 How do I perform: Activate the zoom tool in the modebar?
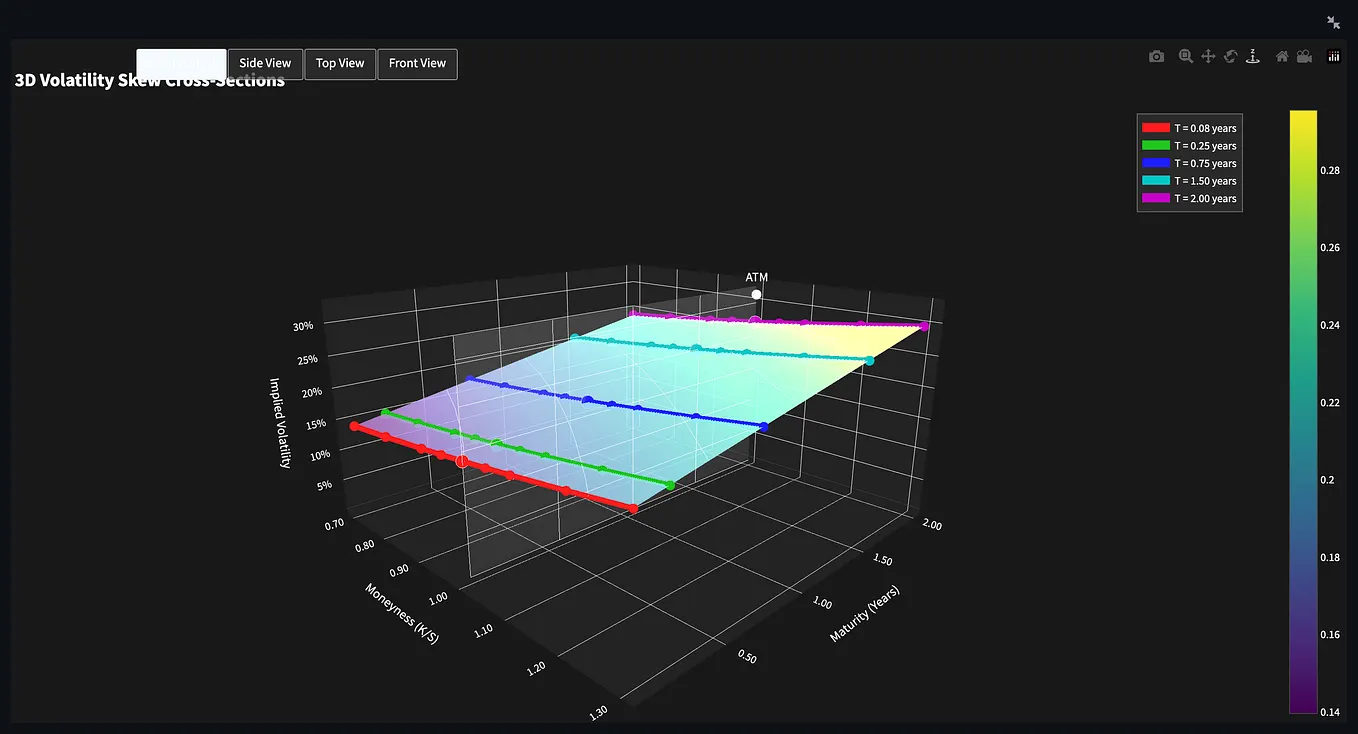(x=1185, y=57)
